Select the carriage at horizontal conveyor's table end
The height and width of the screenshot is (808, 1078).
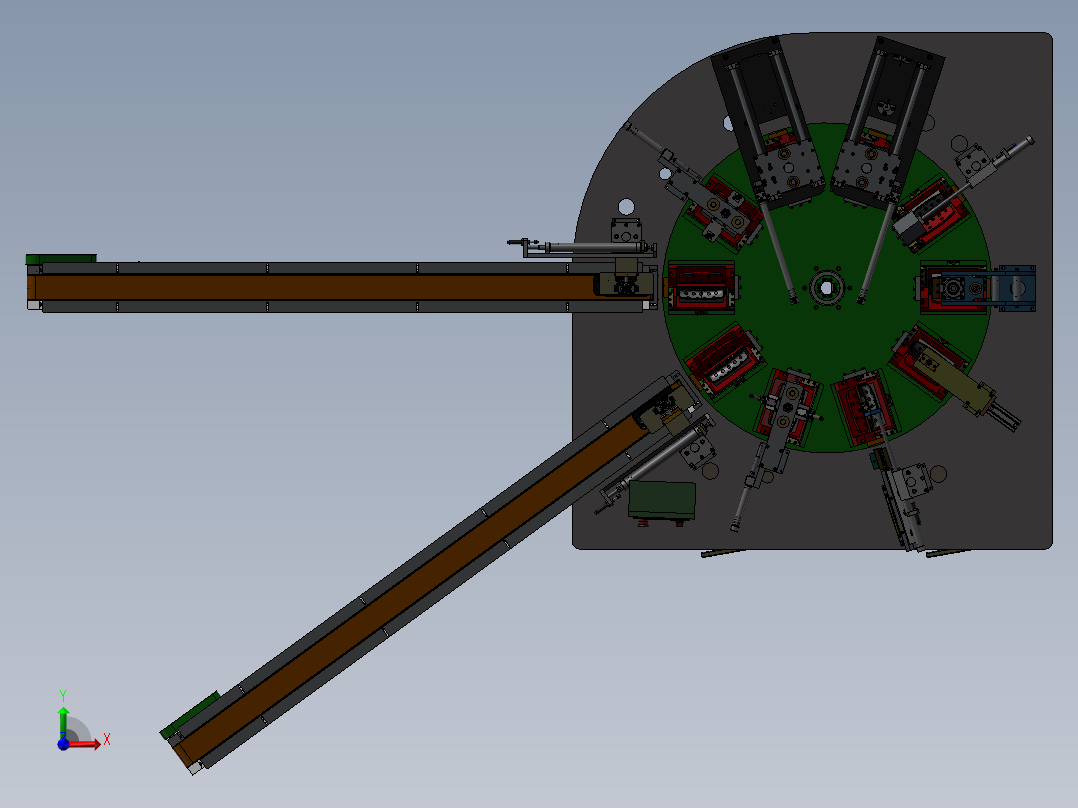(626, 284)
